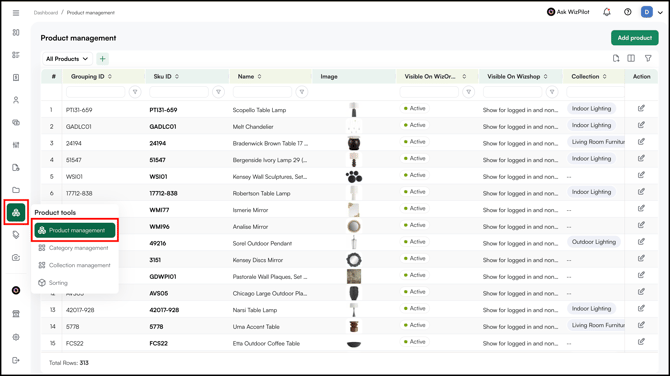670x376 pixels.
Task: Sort by Visible On Wizshop column
Action: tap(546, 76)
